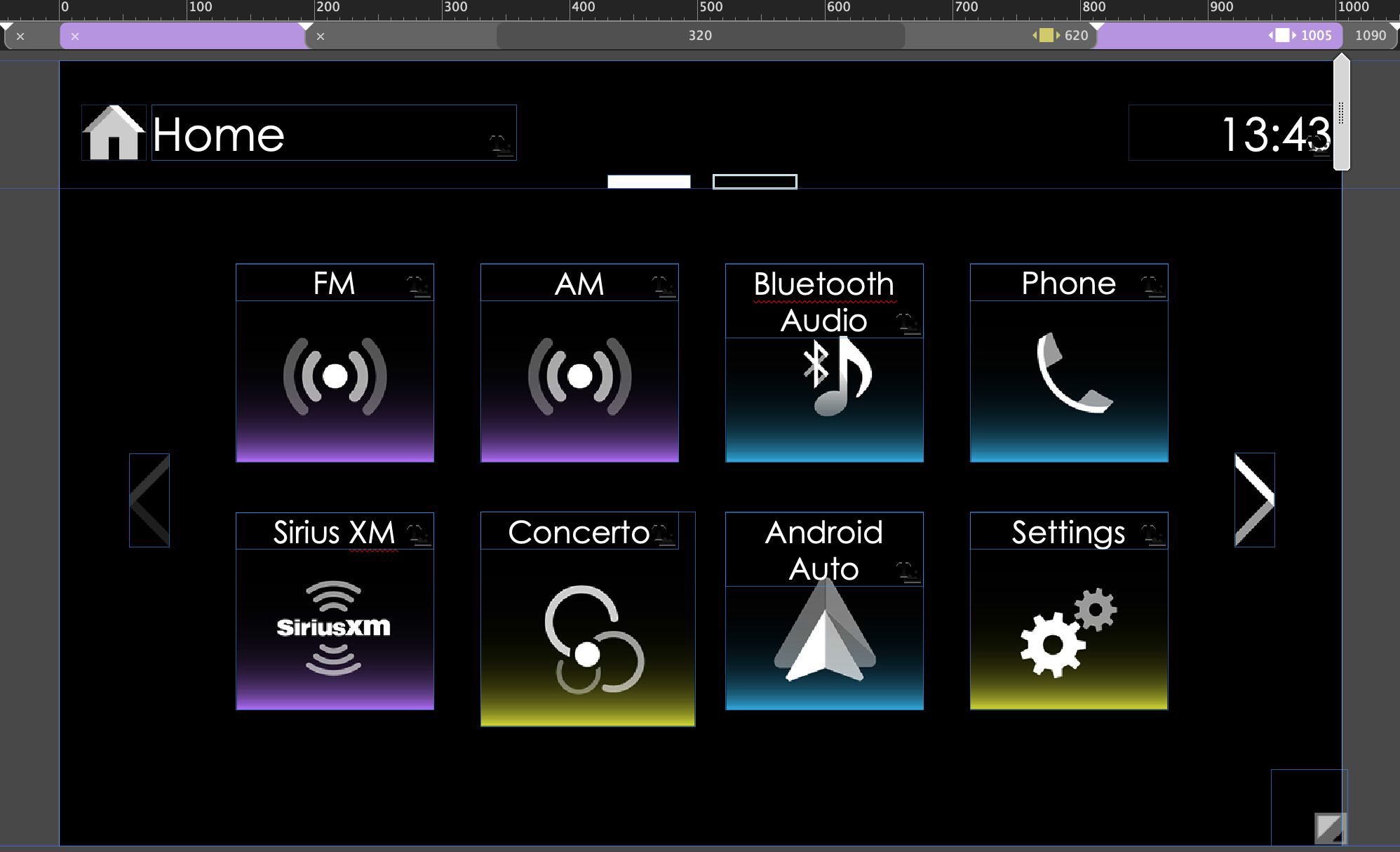Go to next page with right chevron
Viewport: 1400px width, 852px height.
pos(1254,500)
